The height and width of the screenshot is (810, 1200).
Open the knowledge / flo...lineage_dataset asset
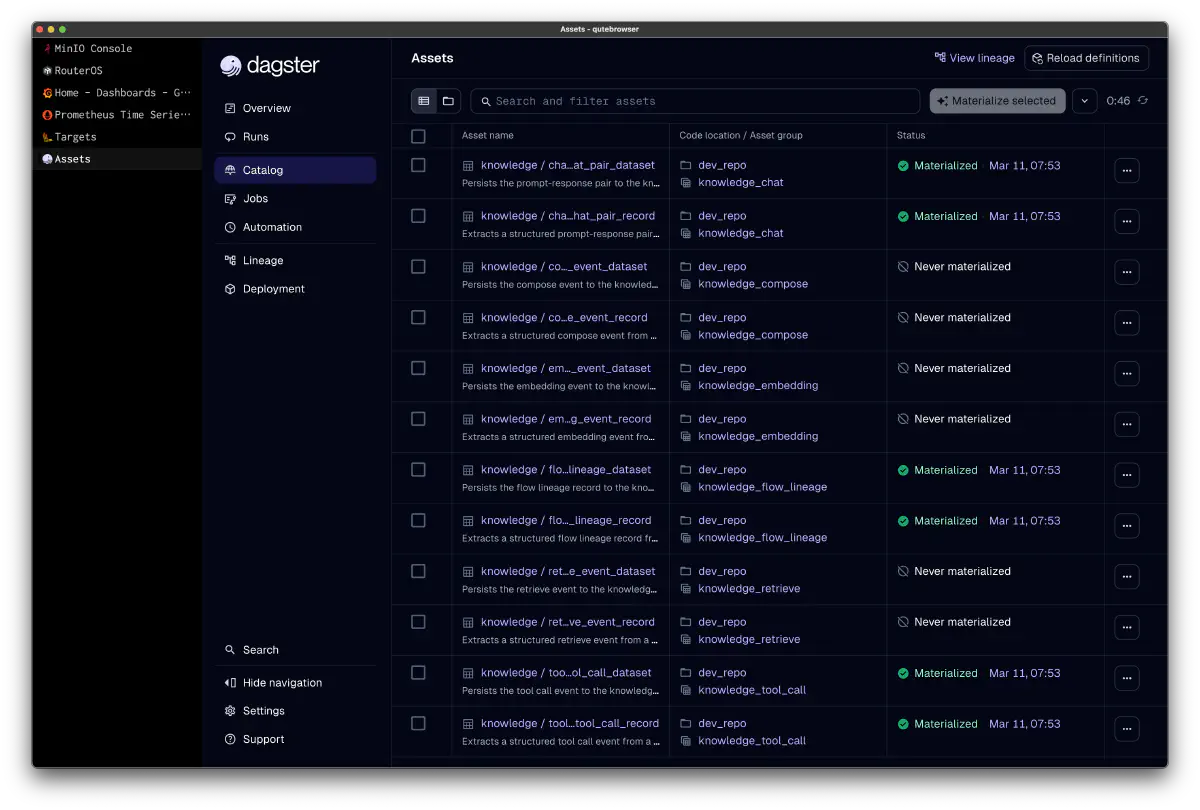pos(566,470)
